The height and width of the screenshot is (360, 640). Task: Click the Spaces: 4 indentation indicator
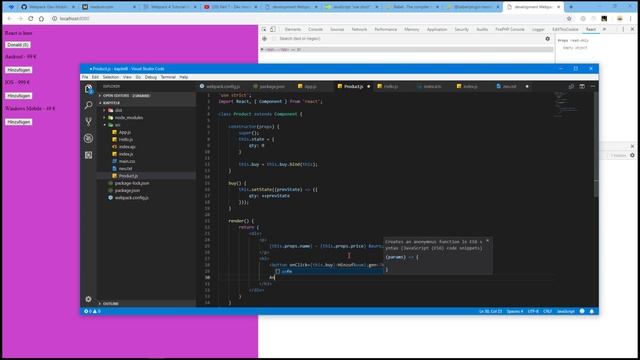tap(515, 311)
